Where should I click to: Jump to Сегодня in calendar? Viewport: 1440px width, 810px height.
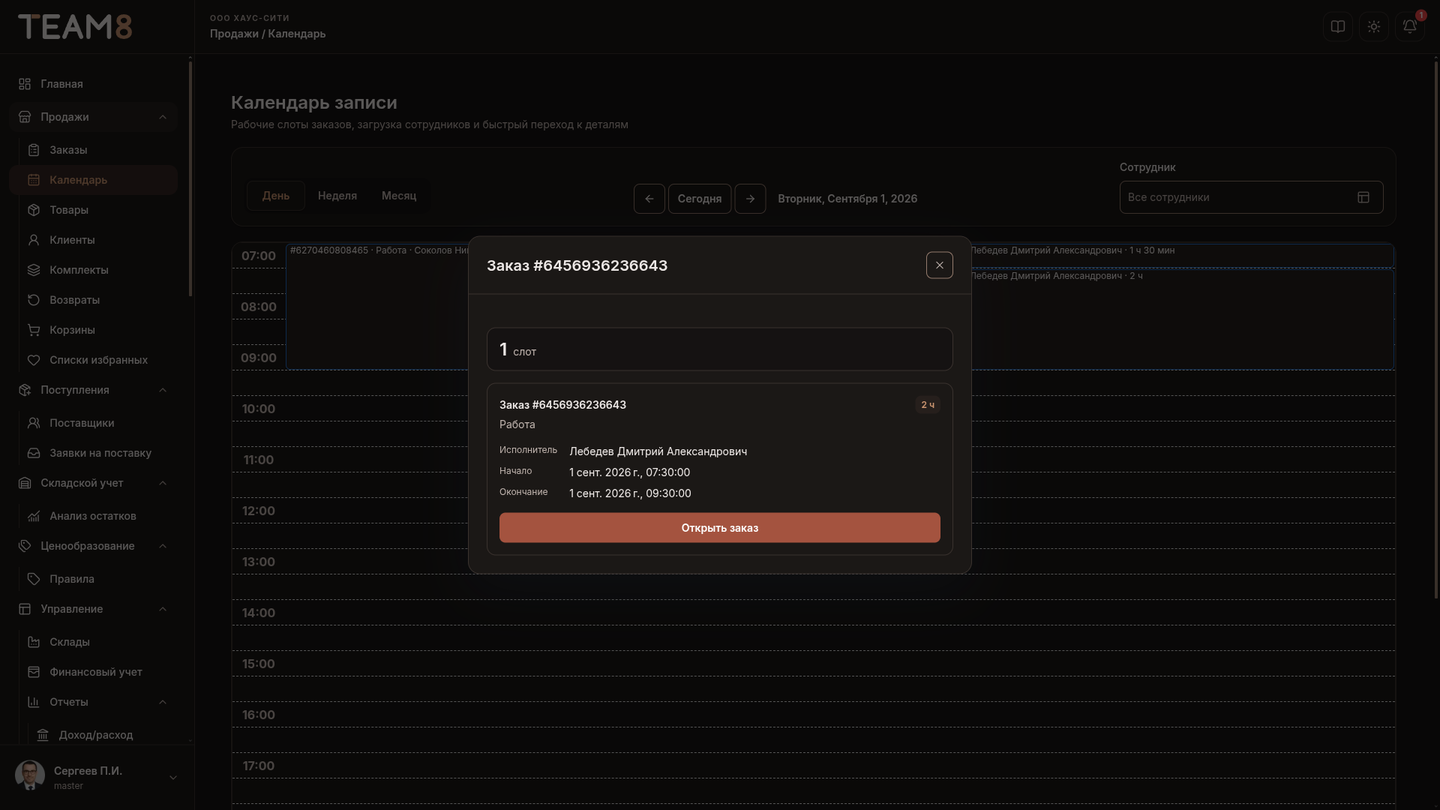[x=700, y=198]
